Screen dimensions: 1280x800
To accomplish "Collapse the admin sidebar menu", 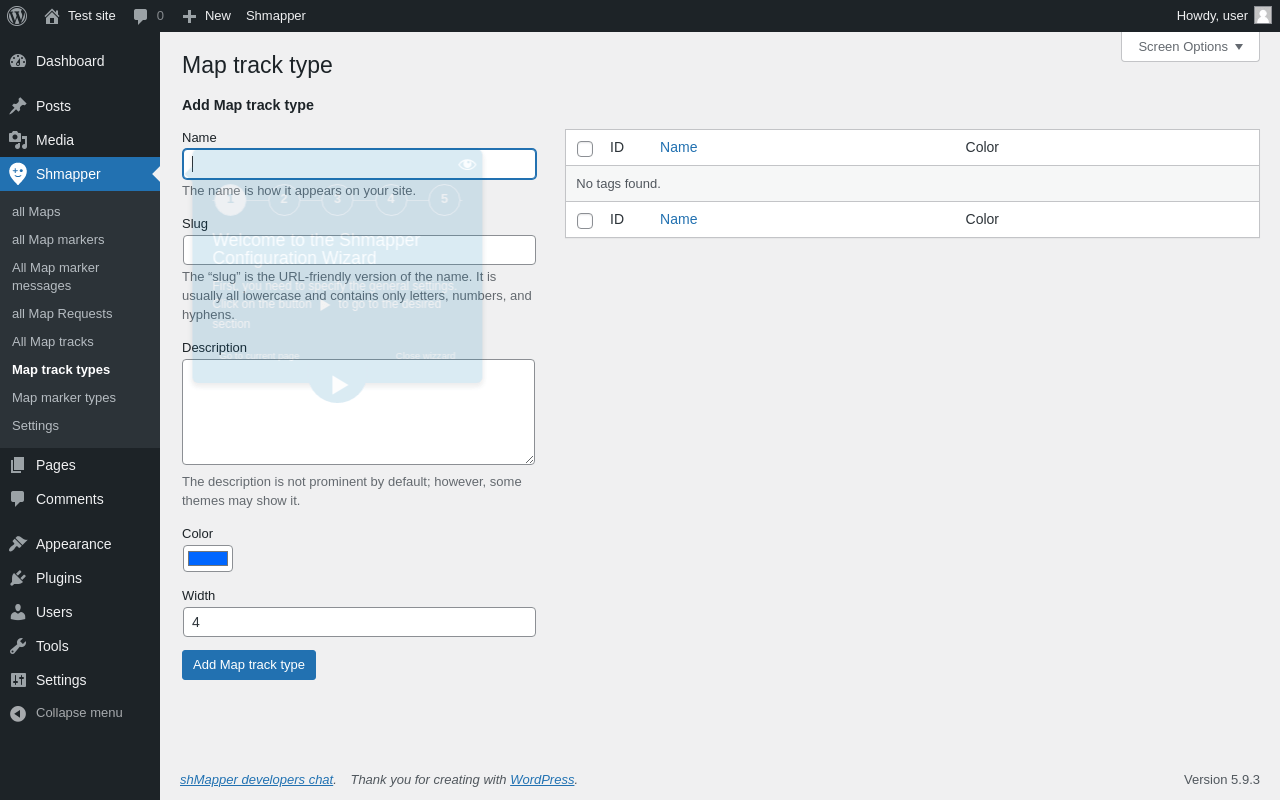I will [66, 713].
